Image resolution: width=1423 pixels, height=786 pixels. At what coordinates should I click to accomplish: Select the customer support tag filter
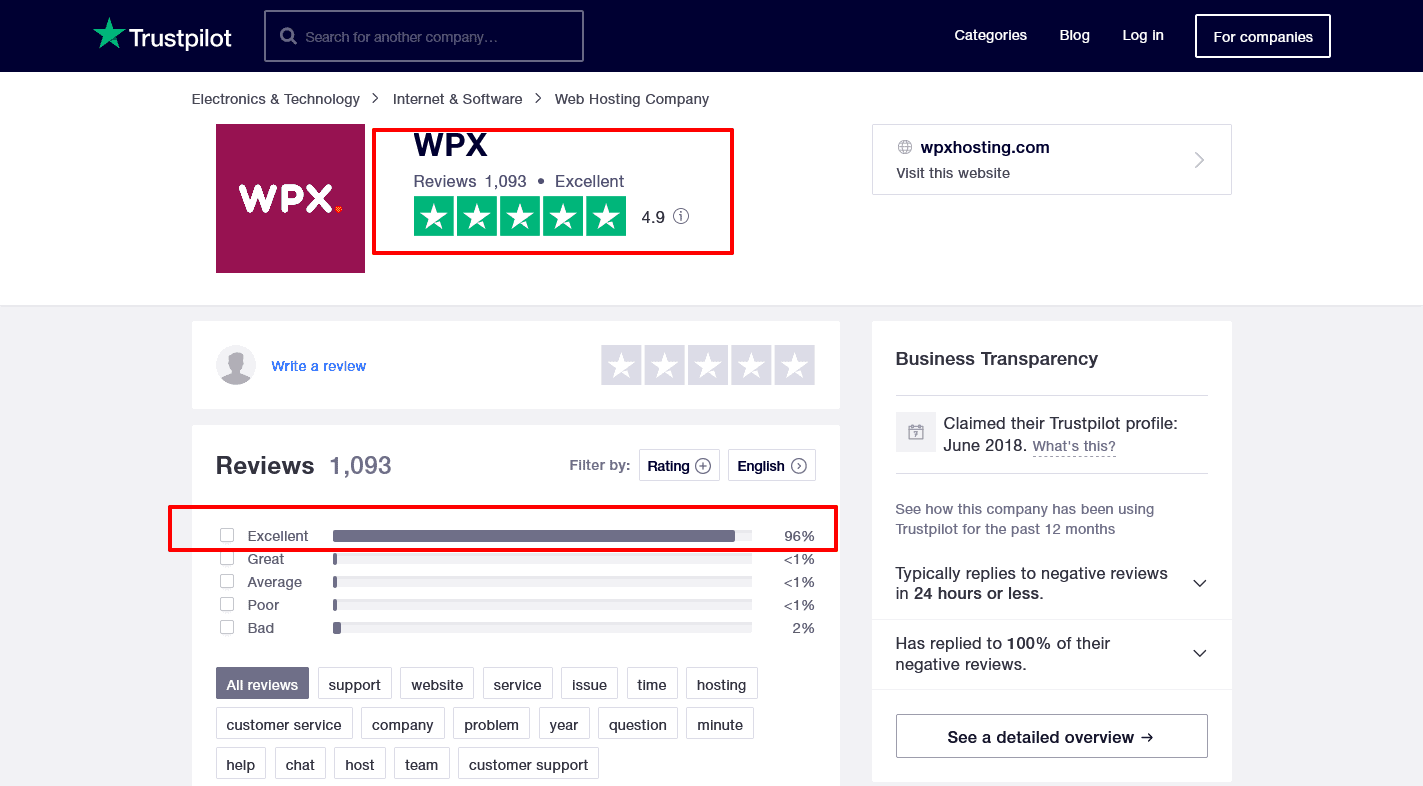click(529, 764)
